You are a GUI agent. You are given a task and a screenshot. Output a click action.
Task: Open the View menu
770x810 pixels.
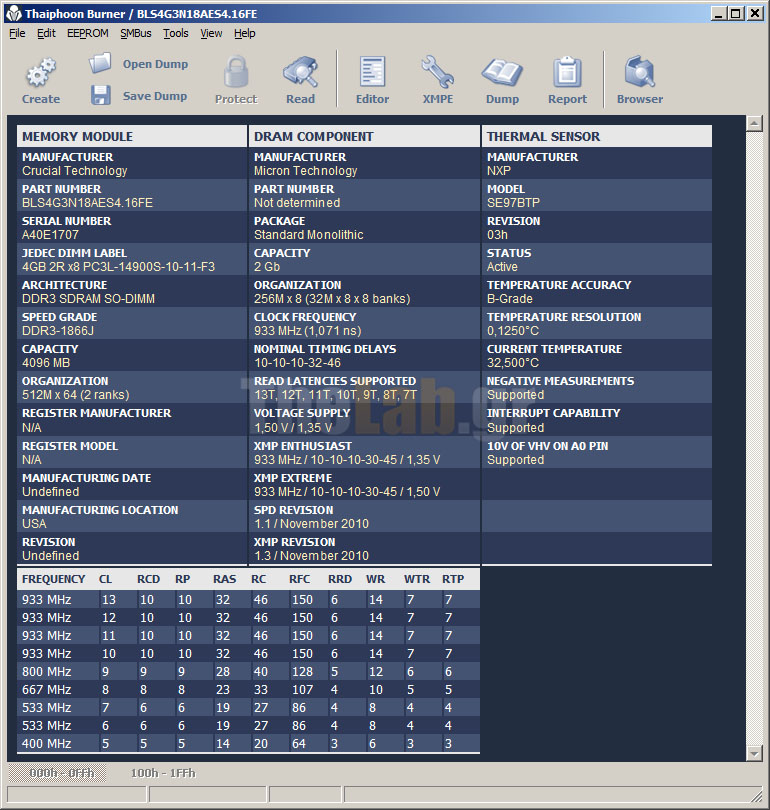pos(211,34)
